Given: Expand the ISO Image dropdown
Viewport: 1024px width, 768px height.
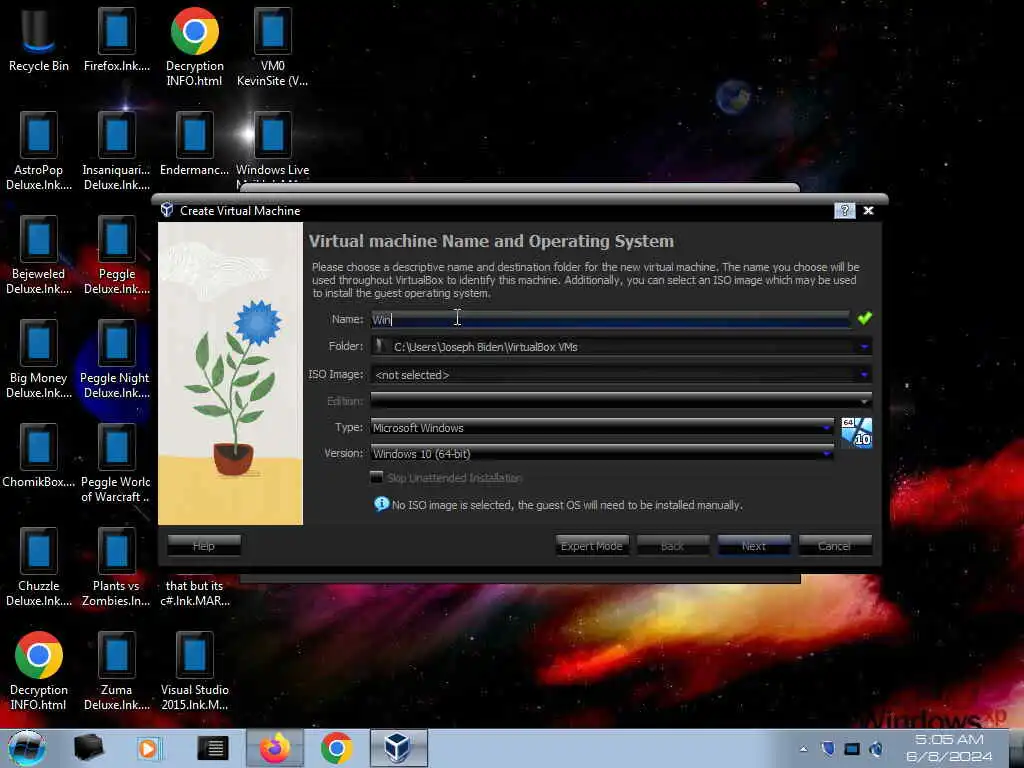Looking at the screenshot, I should tap(864, 375).
